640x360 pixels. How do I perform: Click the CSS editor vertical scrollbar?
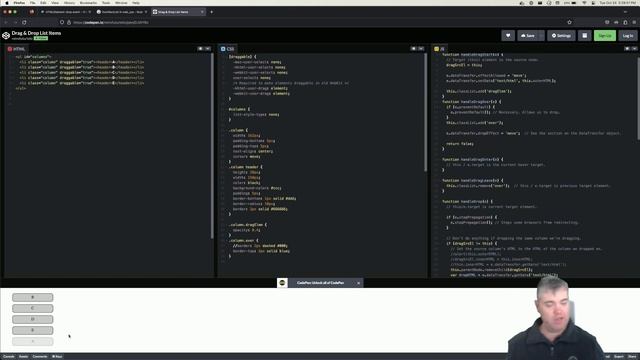pyautogui.click(x=425, y=112)
